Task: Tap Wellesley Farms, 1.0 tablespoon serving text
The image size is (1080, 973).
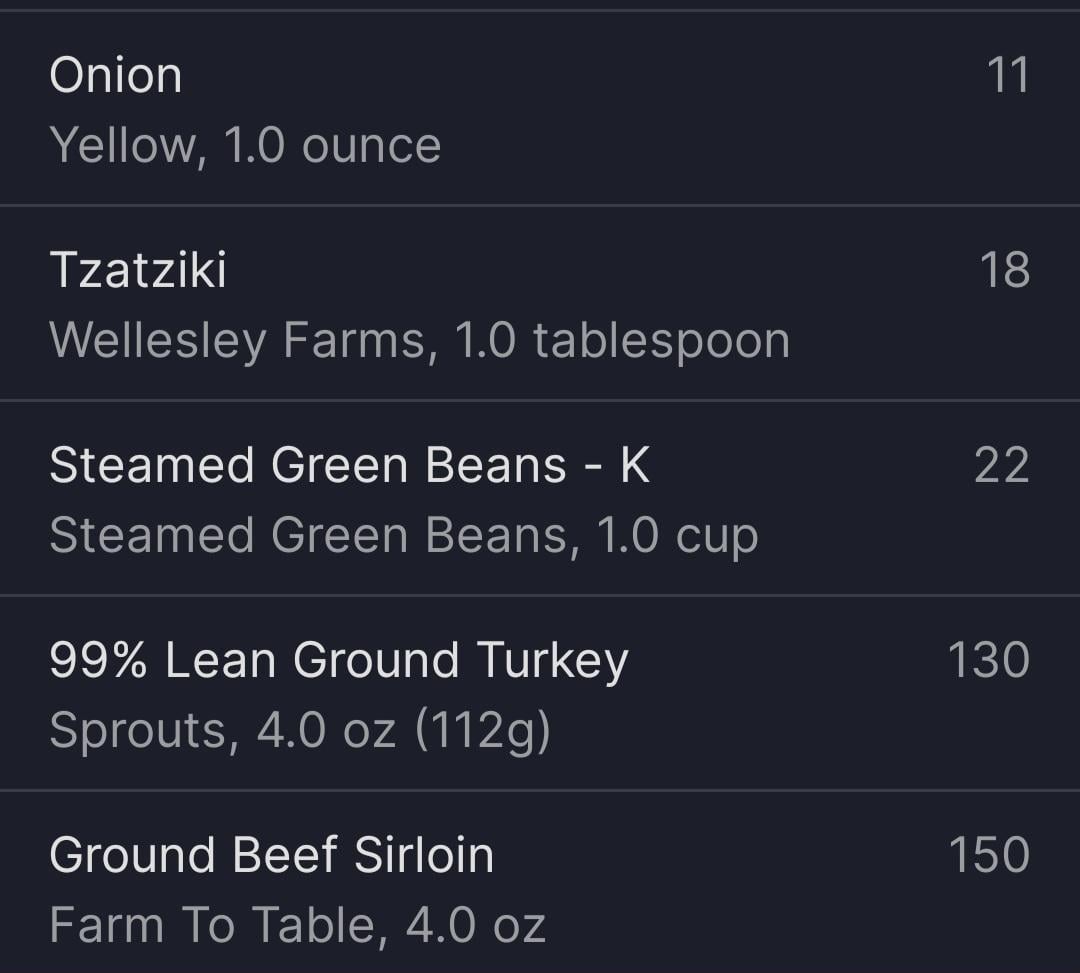Action: pos(419,341)
